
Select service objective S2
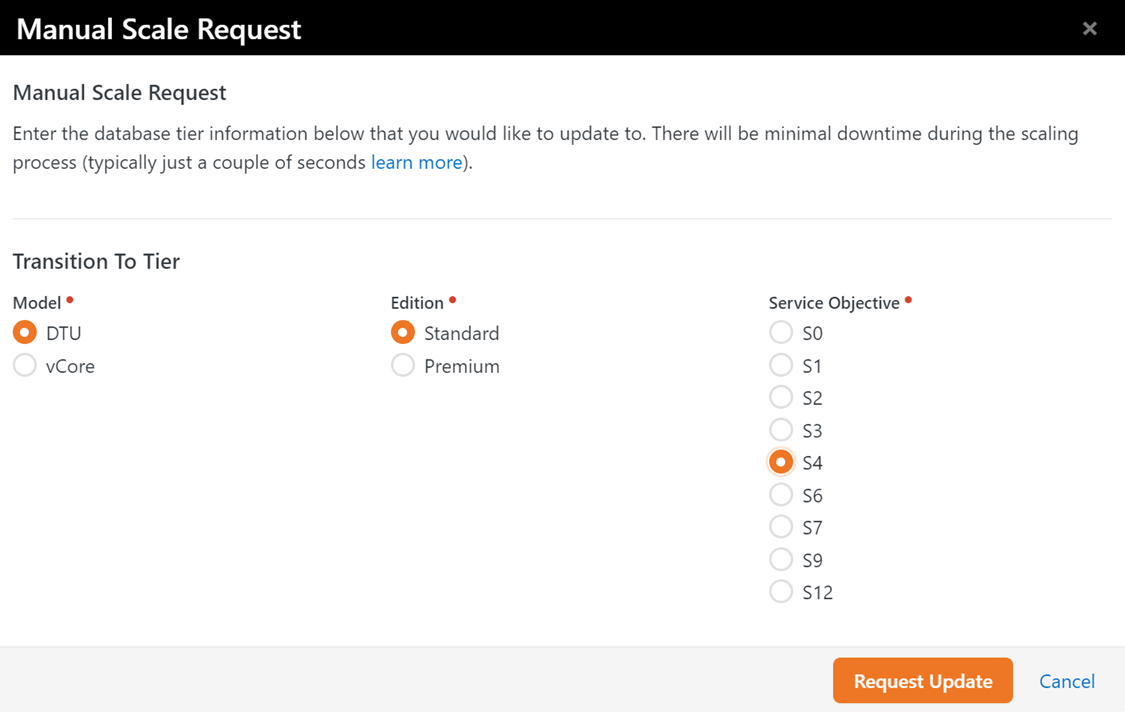coord(781,397)
